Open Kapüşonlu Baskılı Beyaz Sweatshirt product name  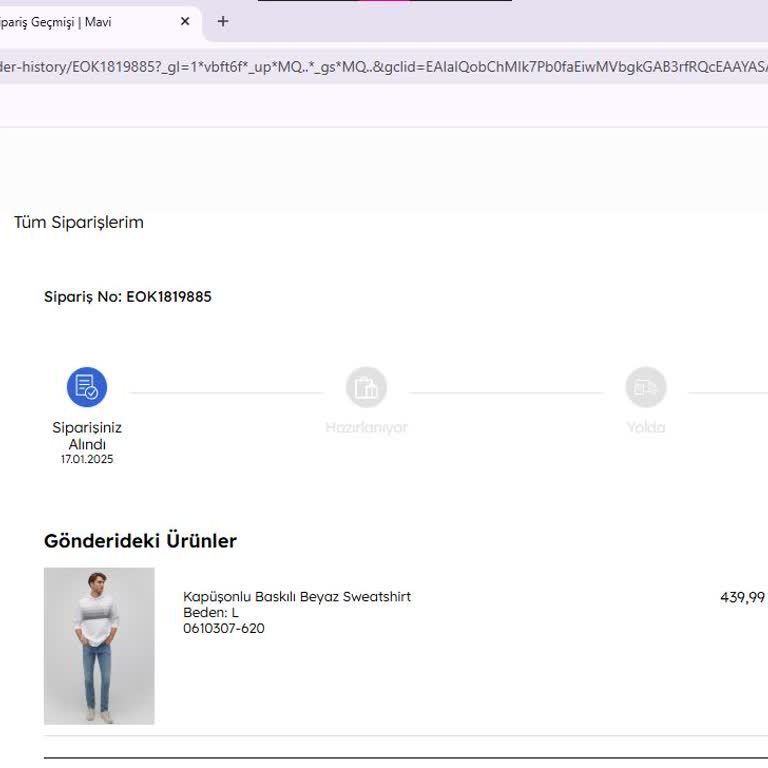point(297,597)
